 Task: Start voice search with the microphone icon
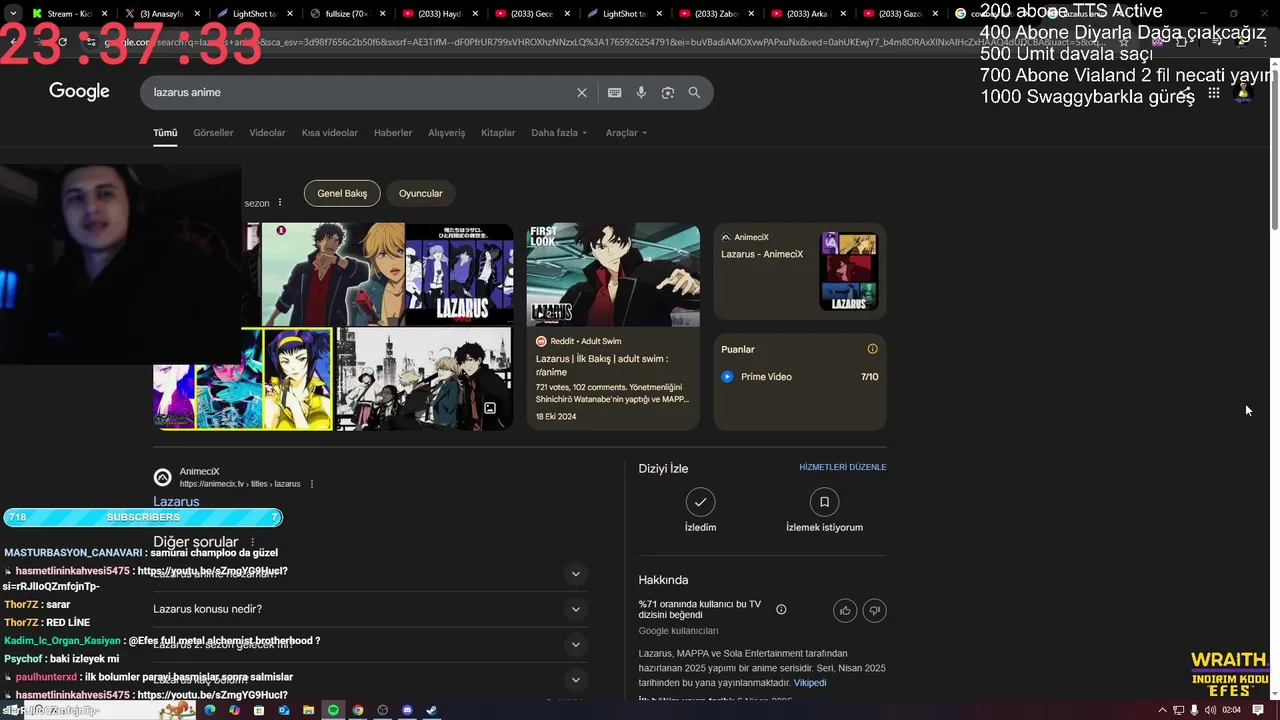tap(641, 92)
